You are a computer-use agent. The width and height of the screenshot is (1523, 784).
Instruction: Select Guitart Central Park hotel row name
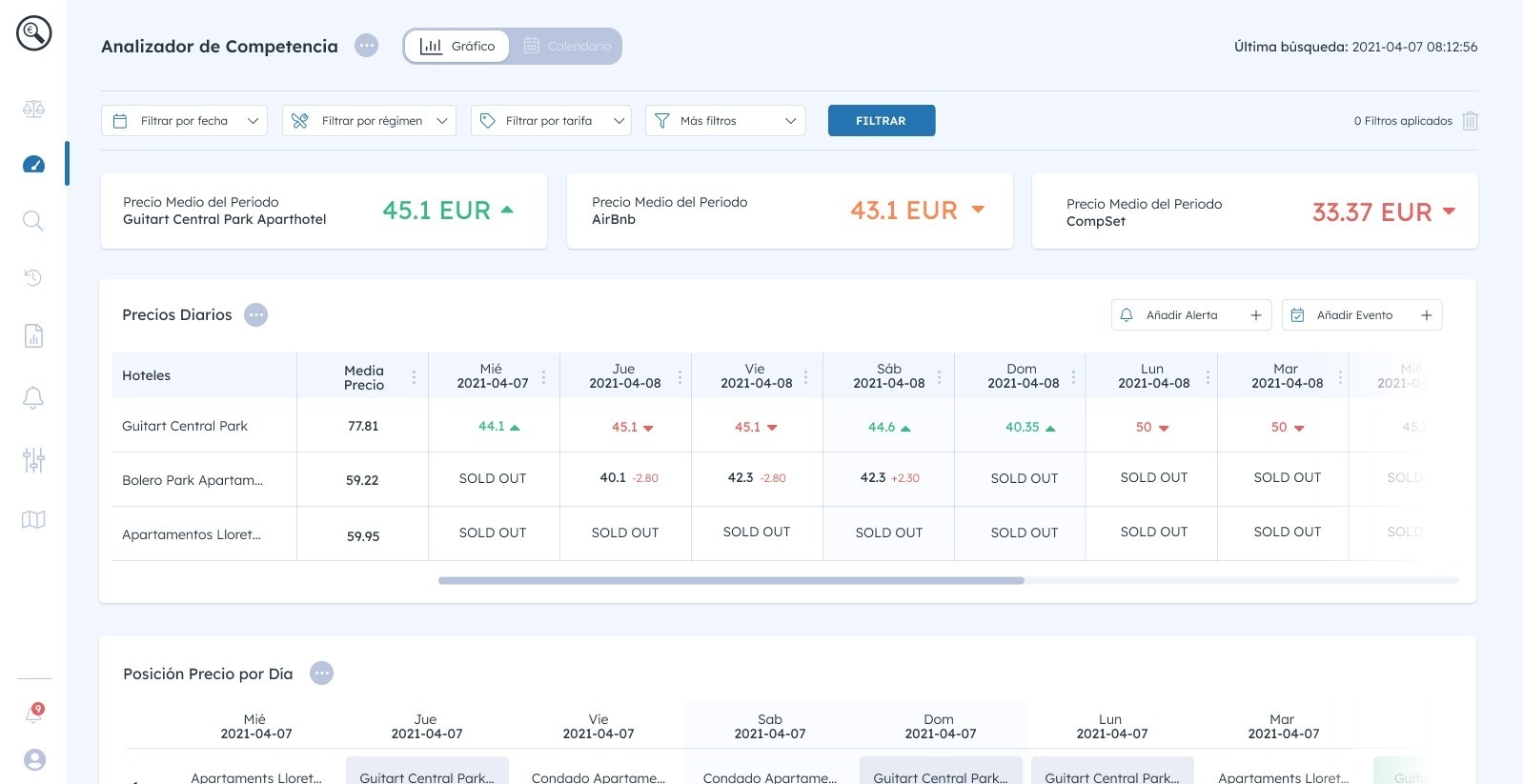(x=185, y=426)
